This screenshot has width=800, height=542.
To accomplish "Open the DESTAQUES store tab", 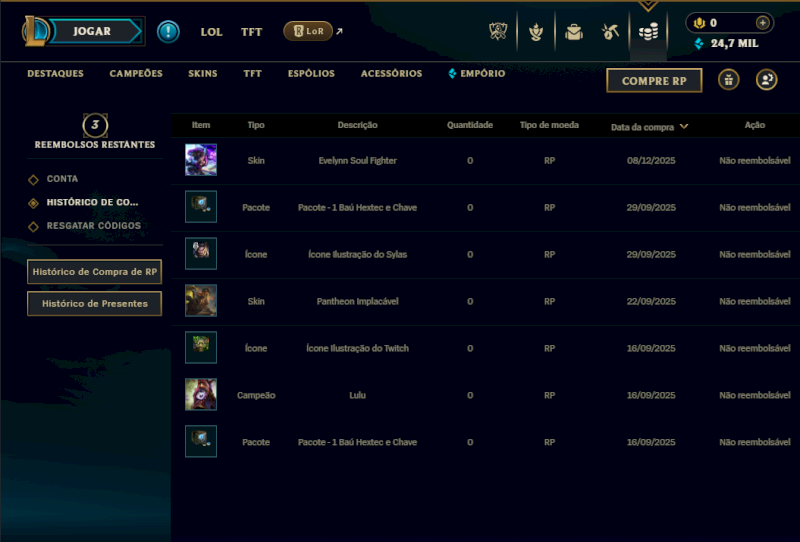I will click(x=56, y=73).
